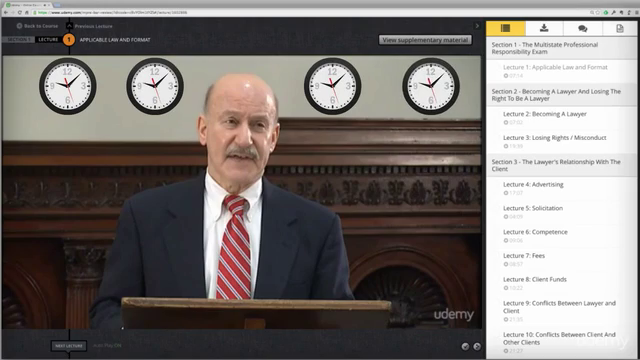Click the browser reload icon
This screenshot has height=360, width=640.
tap(20, 13)
